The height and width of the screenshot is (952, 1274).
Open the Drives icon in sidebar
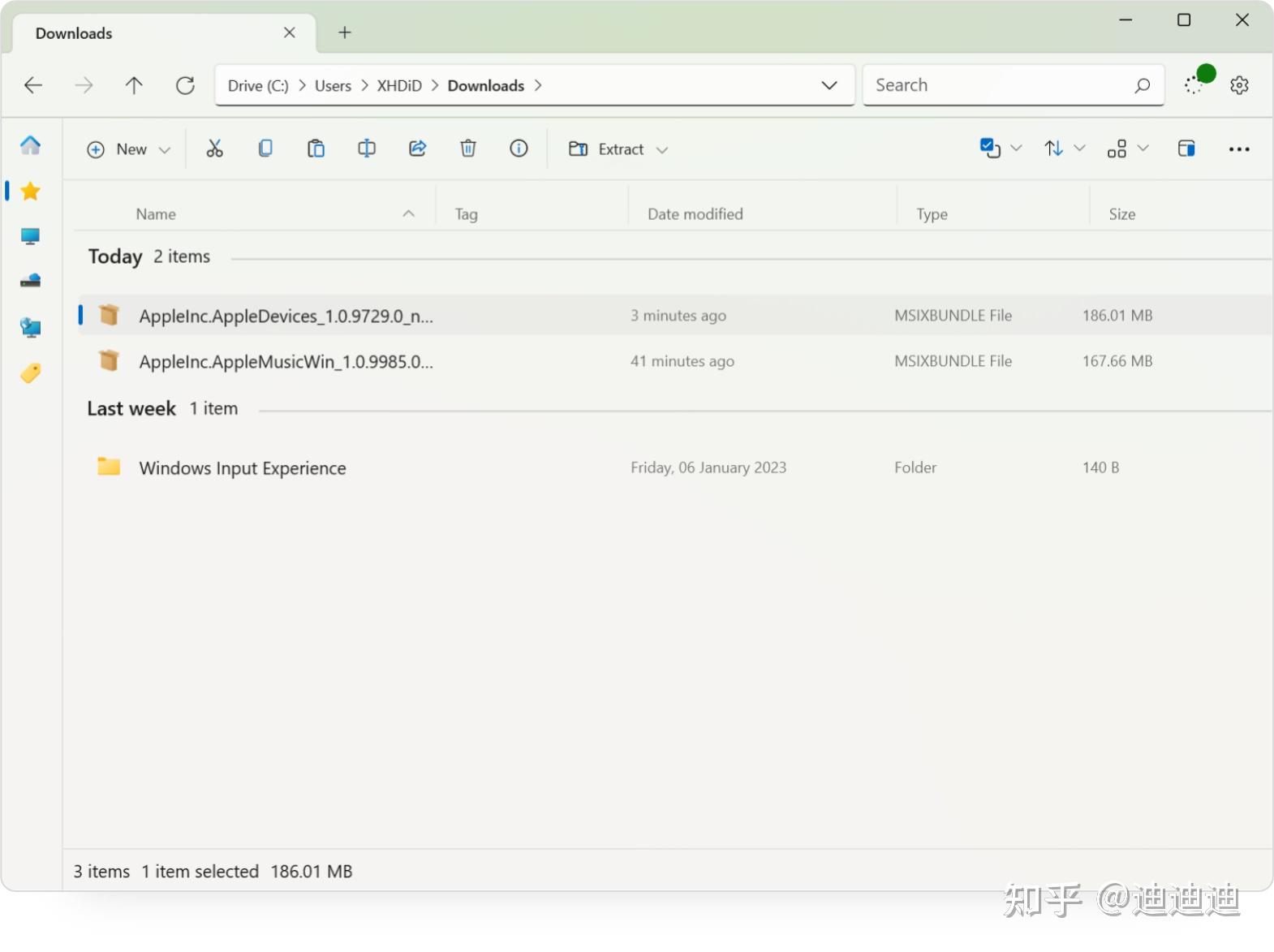coord(30,281)
